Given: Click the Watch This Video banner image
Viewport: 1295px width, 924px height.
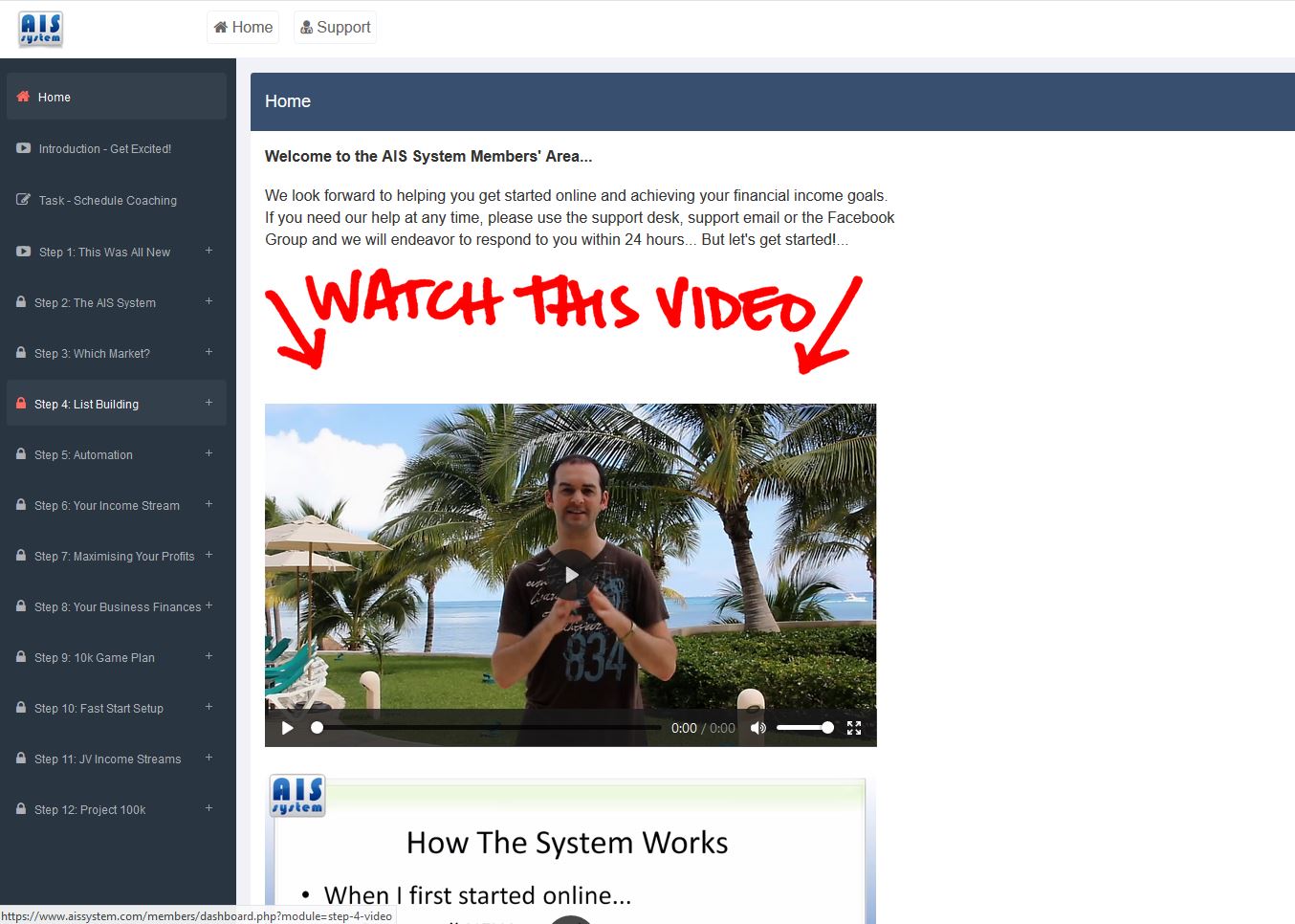Looking at the screenshot, I should pyautogui.click(x=564, y=321).
